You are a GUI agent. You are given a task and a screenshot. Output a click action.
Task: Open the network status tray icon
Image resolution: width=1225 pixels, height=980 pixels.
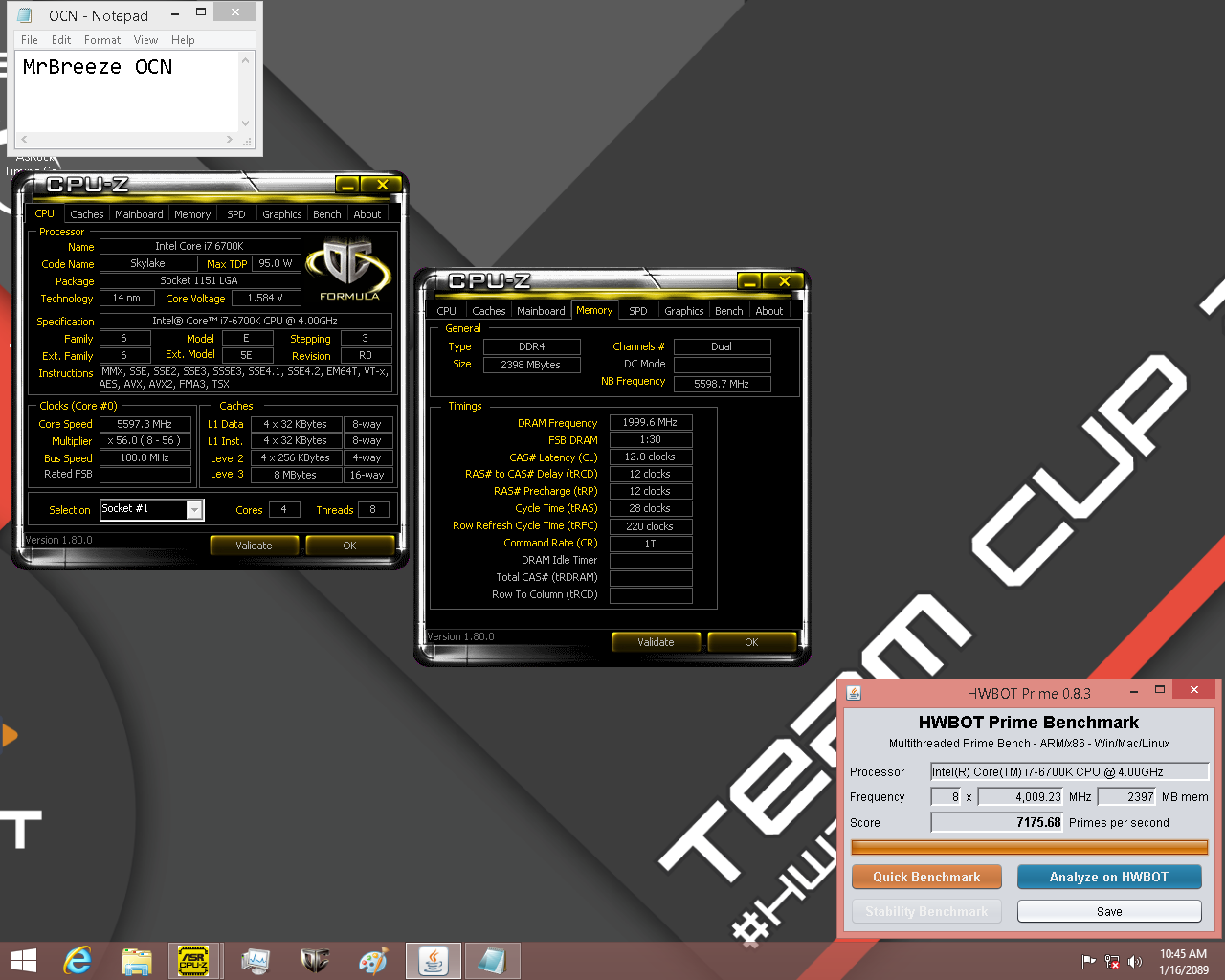pos(1112,962)
